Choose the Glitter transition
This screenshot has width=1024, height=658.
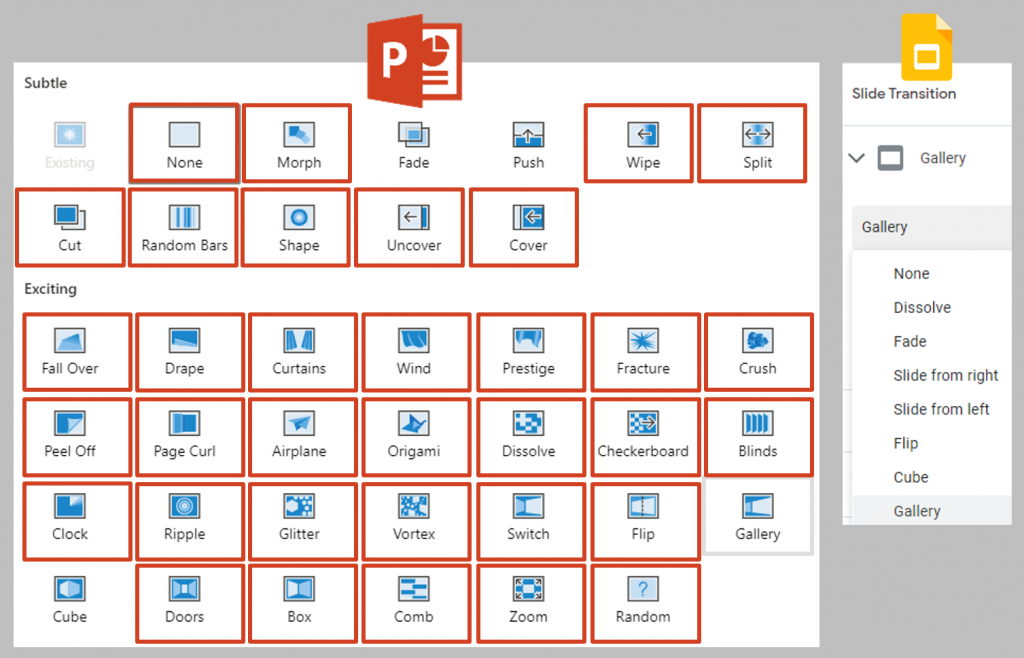point(303,522)
